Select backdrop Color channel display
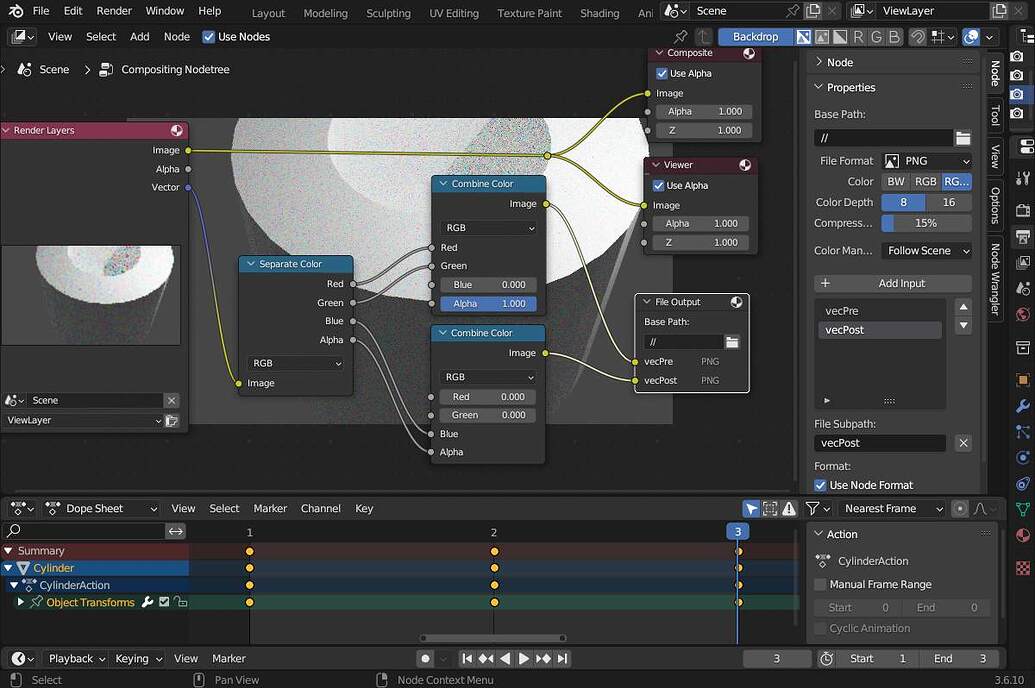 pos(822,37)
